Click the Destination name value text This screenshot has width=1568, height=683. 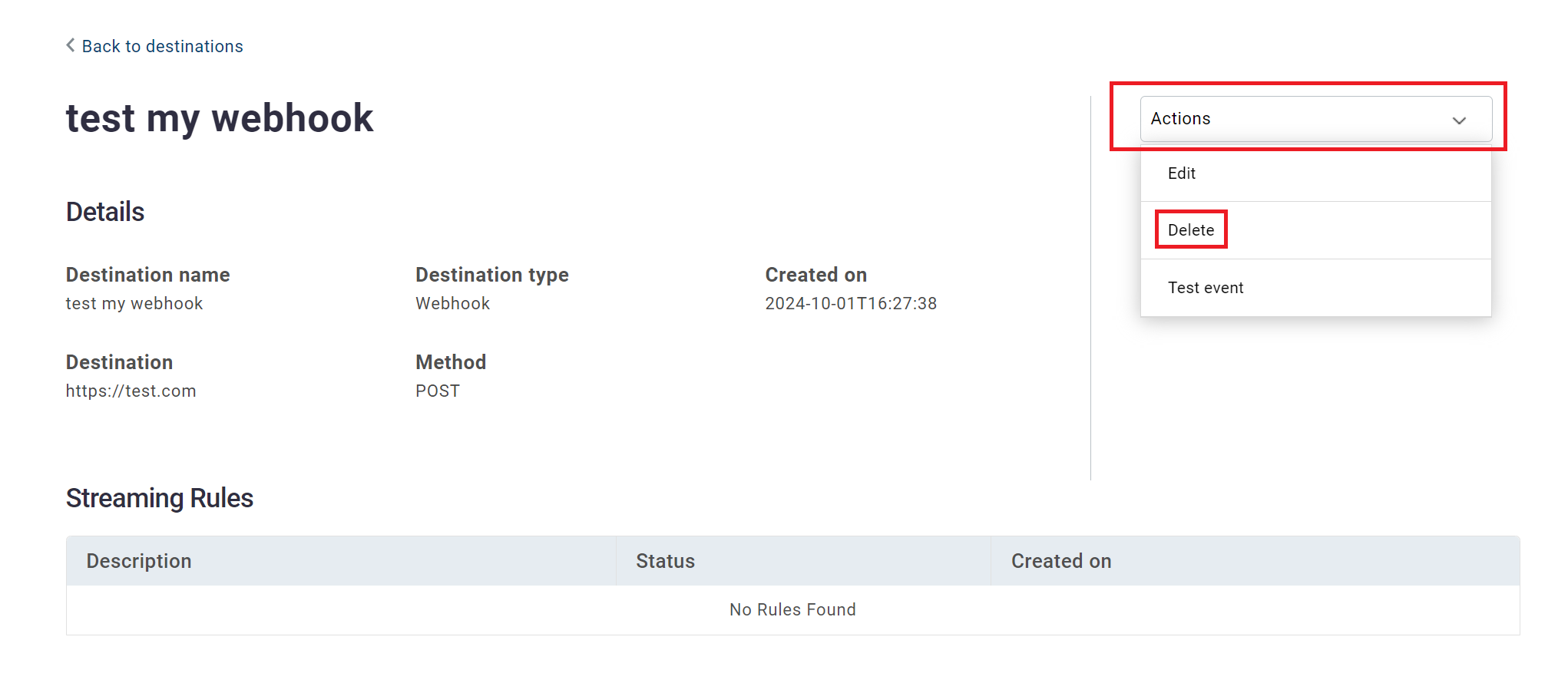point(134,303)
